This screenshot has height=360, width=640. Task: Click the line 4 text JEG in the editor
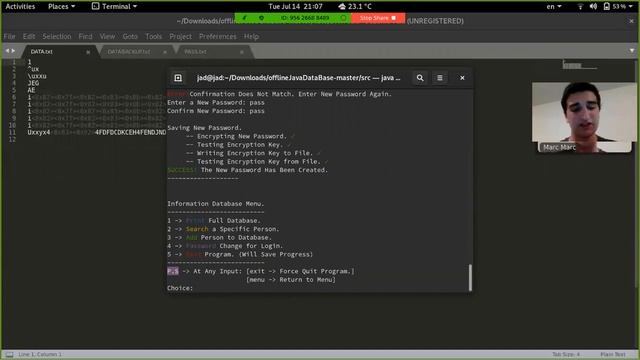33,83
